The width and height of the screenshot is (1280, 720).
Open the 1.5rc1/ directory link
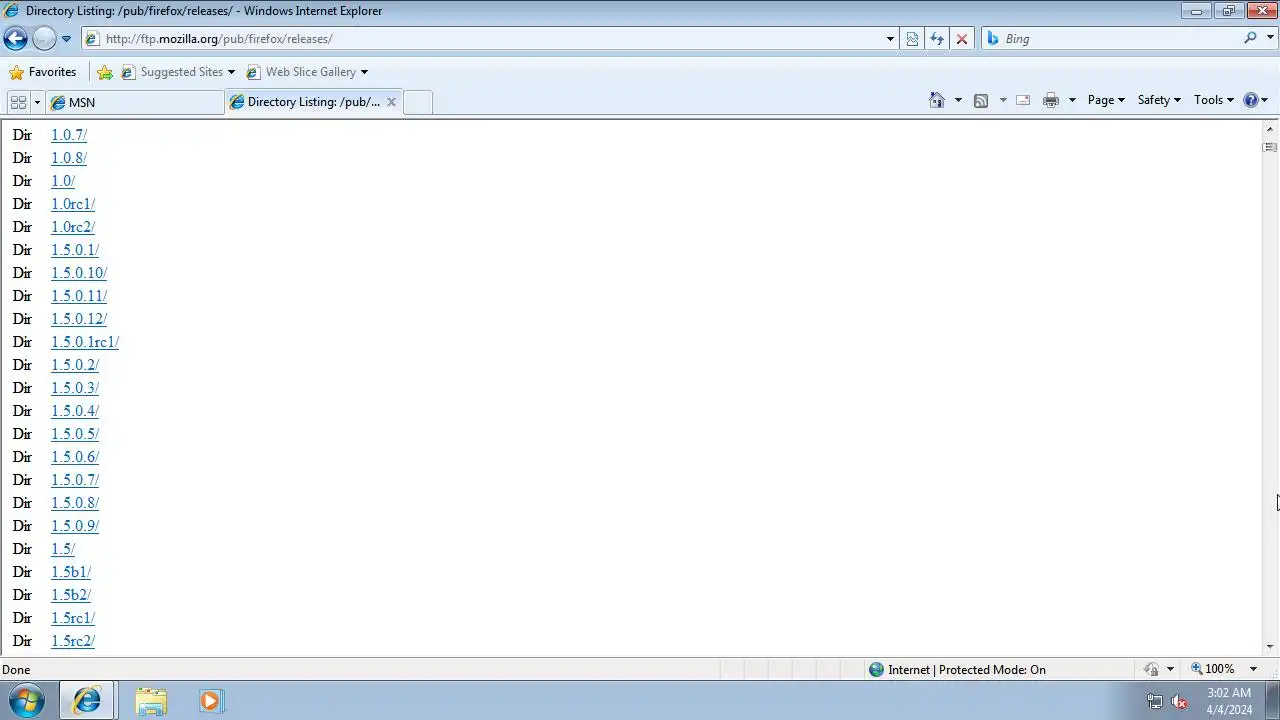pyautogui.click(x=73, y=618)
